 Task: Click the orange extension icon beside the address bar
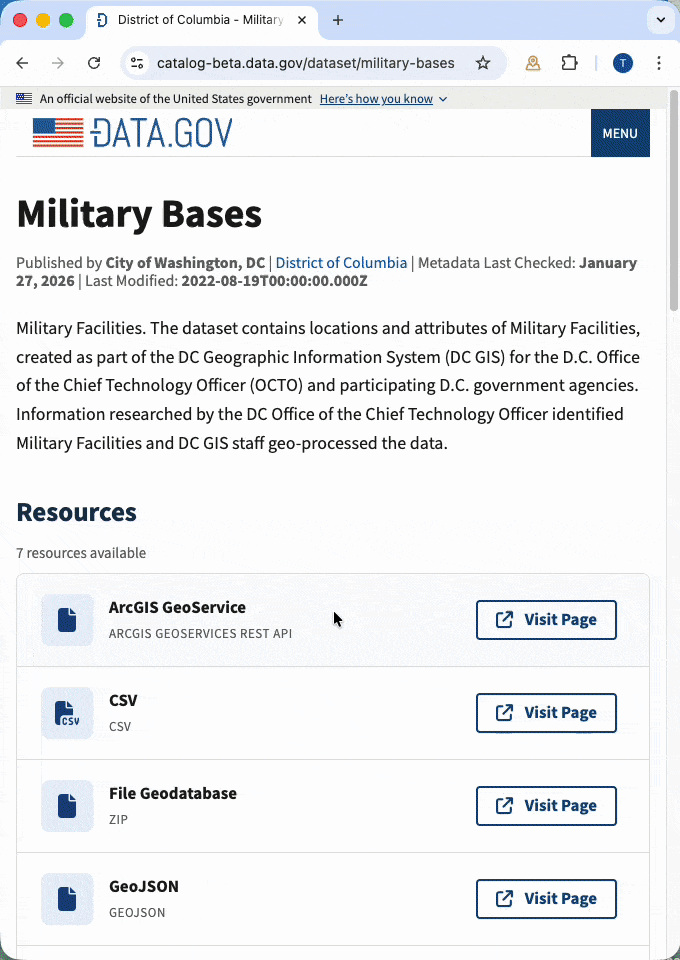click(x=533, y=62)
